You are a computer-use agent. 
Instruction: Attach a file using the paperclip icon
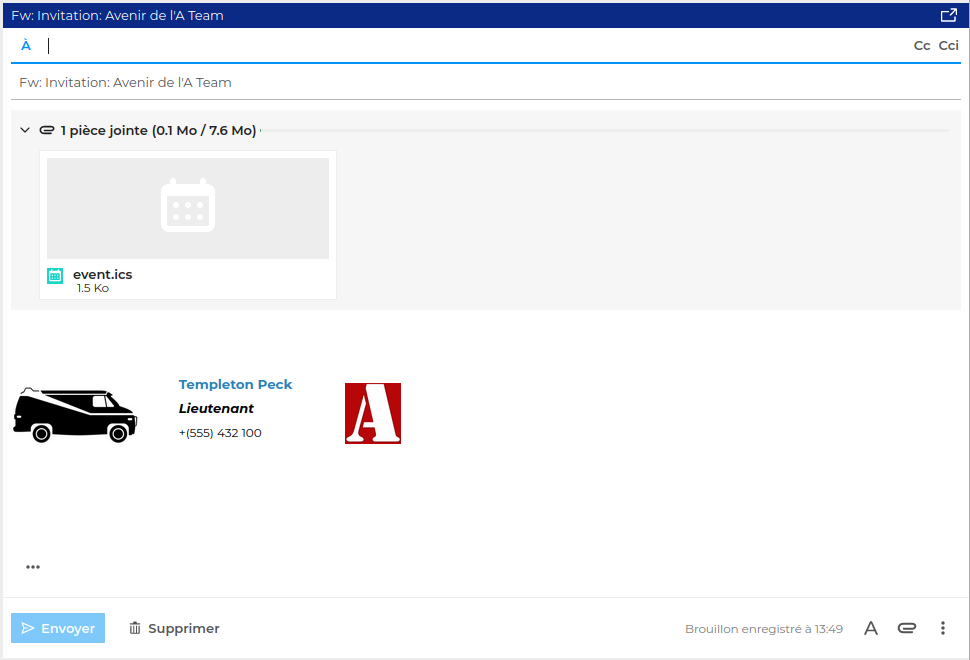point(907,628)
